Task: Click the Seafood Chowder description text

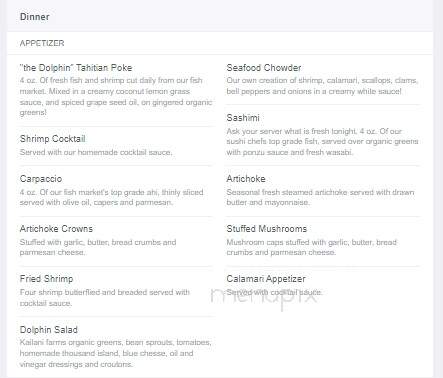Action: click(322, 86)
